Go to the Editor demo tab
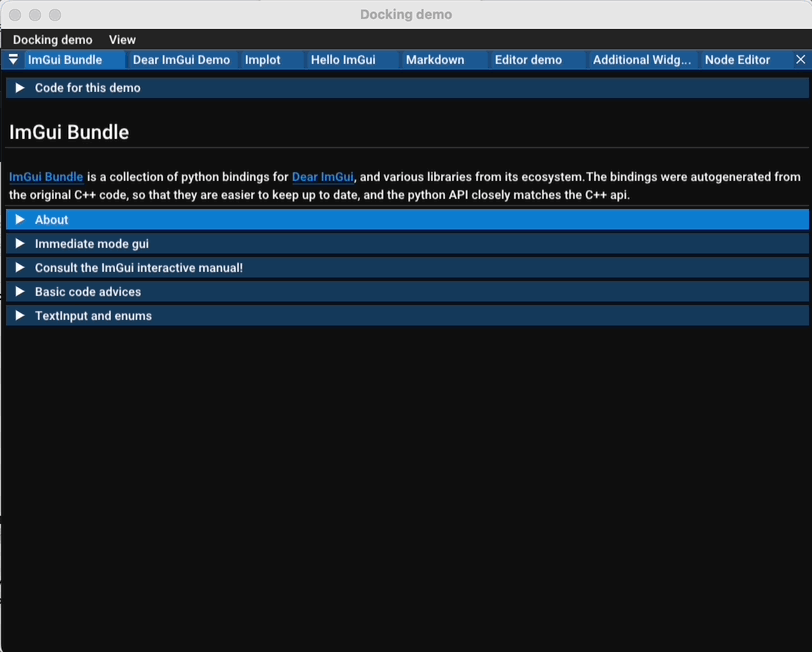 click(x=537, y=60)
